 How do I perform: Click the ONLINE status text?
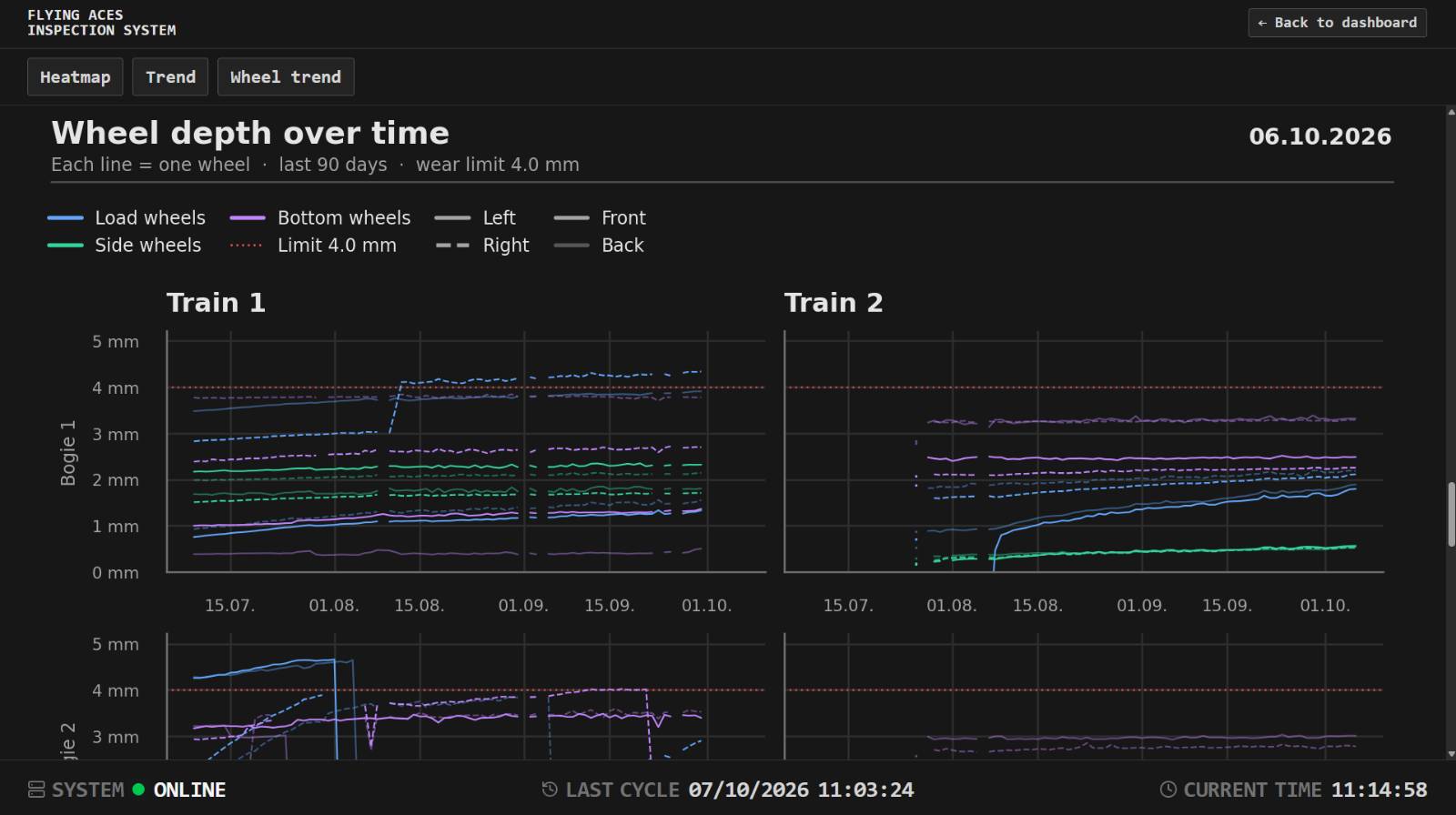coord(189,790)
